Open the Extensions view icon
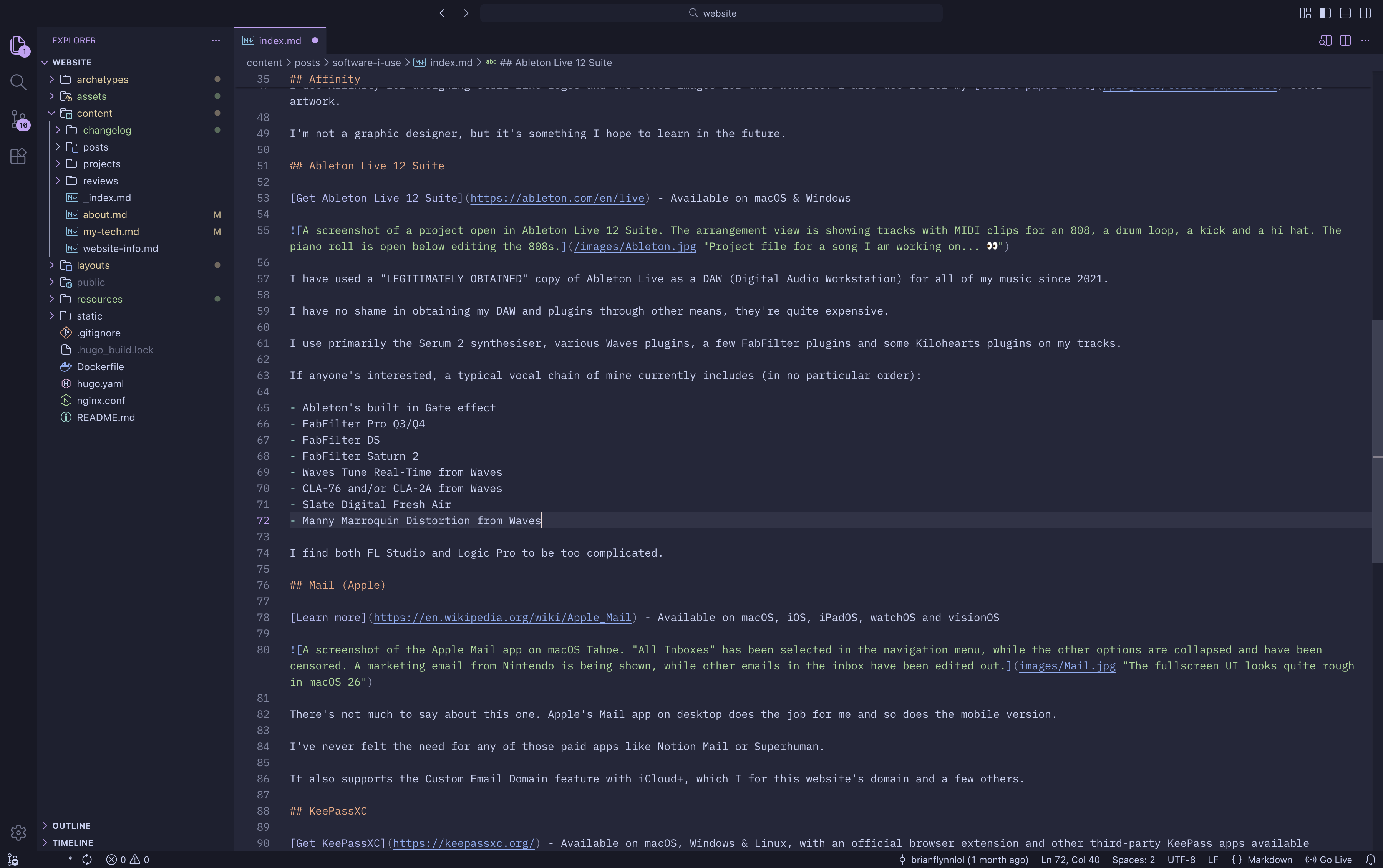Image resolution: width=1383 pixels, height=868 pixels. (18, 156)
